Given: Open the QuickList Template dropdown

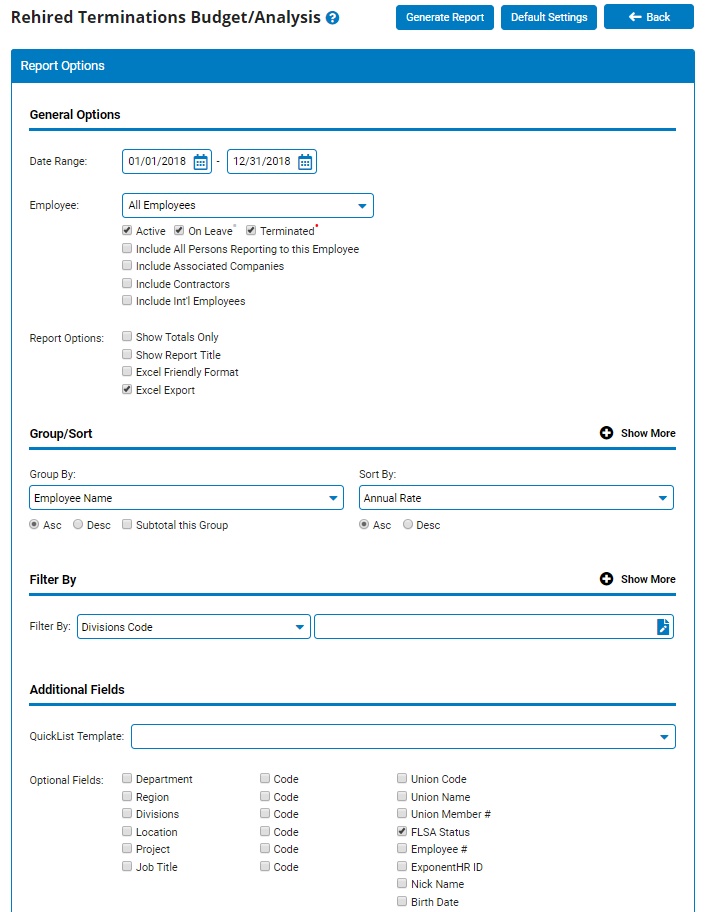Looking at the screenshot, I should [404, 737].
